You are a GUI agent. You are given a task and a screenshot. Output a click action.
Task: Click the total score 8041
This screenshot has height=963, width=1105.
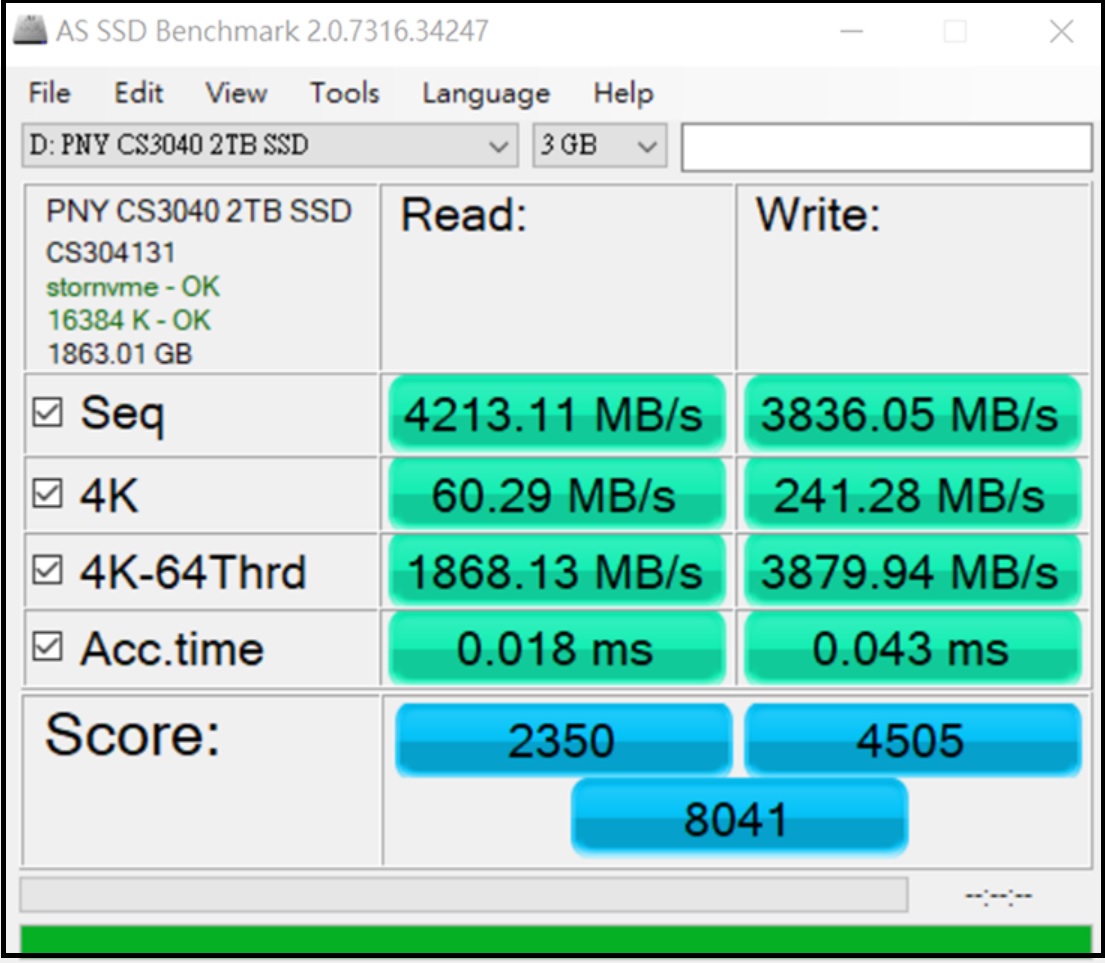click(x=739, y=819)
